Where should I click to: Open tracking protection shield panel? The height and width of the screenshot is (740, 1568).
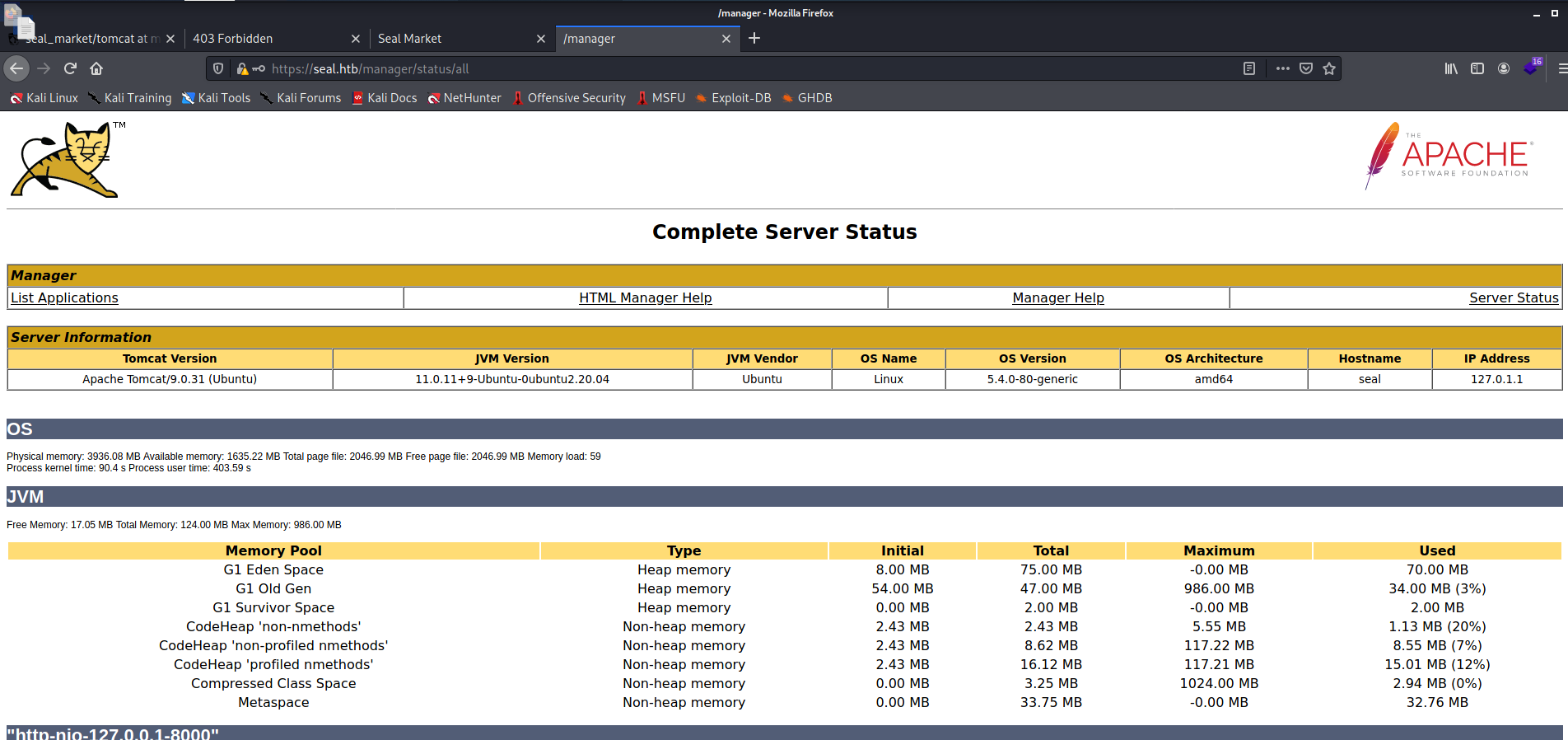(x=218, y=68)
